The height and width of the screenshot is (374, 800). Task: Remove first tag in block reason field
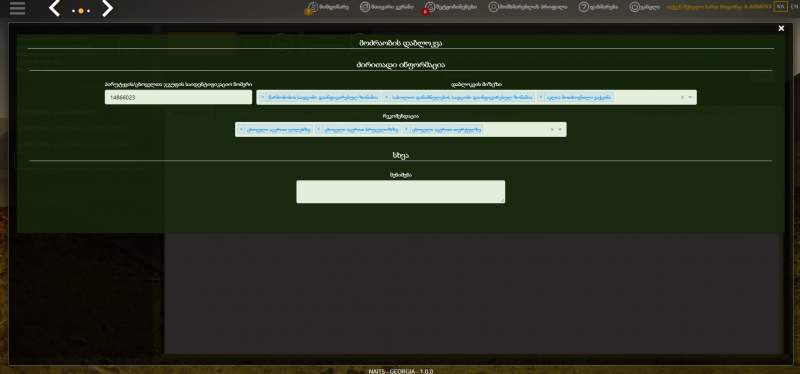263,97
